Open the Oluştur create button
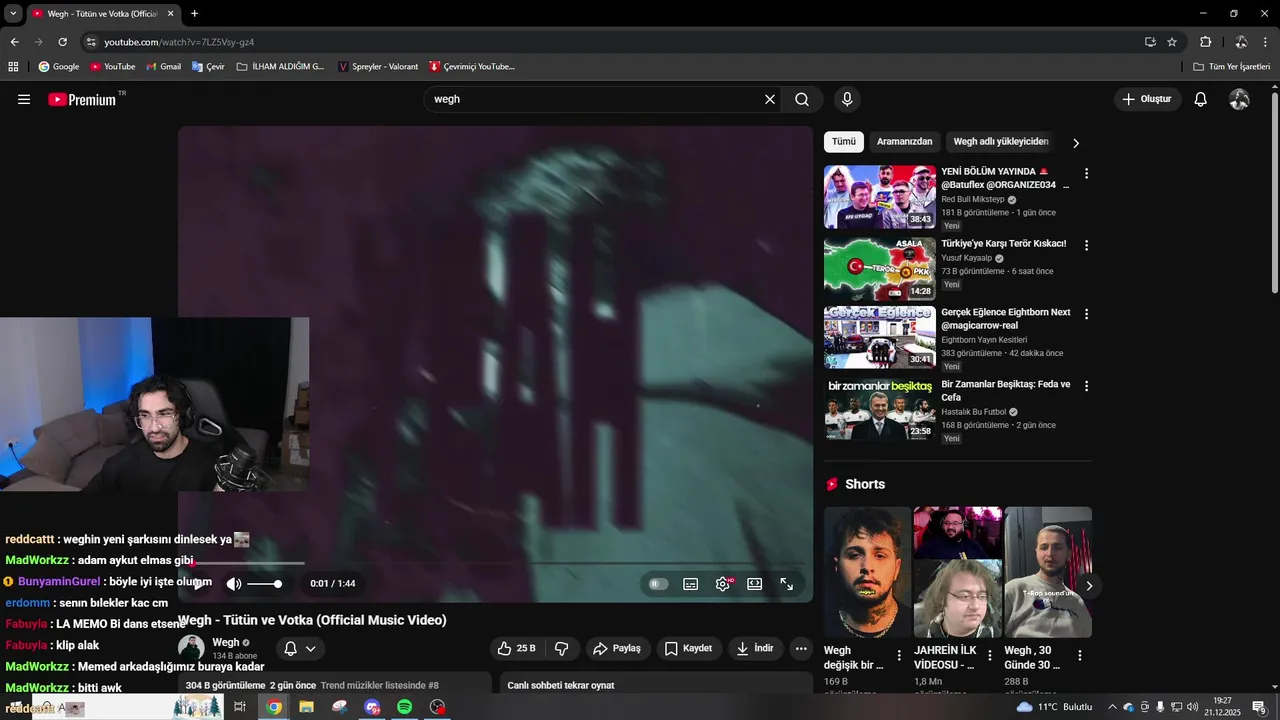Image resolution: width=1280 pixels, height=720 pixels. click(1147, 99)
